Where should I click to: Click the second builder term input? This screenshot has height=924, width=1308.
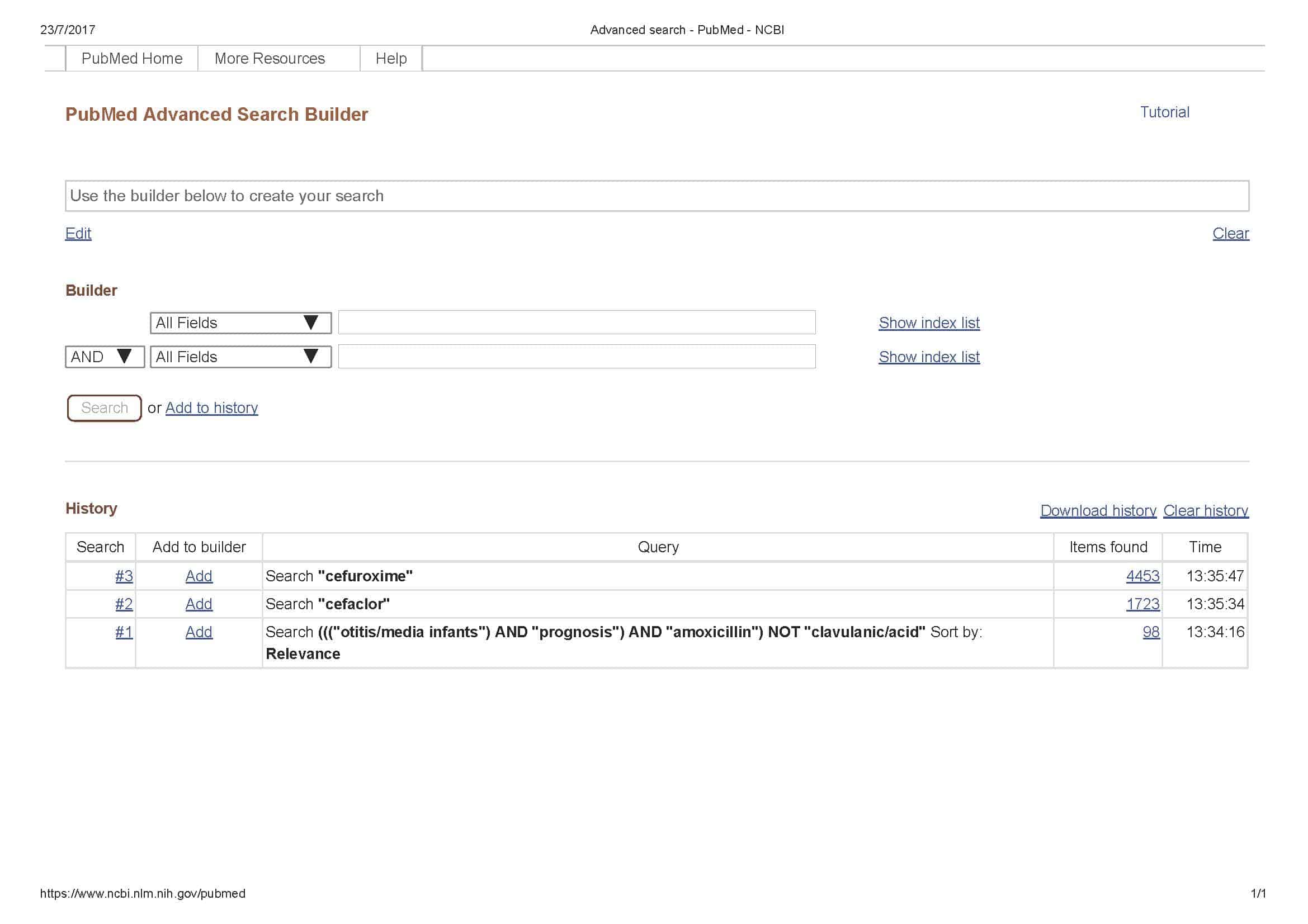point(577,357)
